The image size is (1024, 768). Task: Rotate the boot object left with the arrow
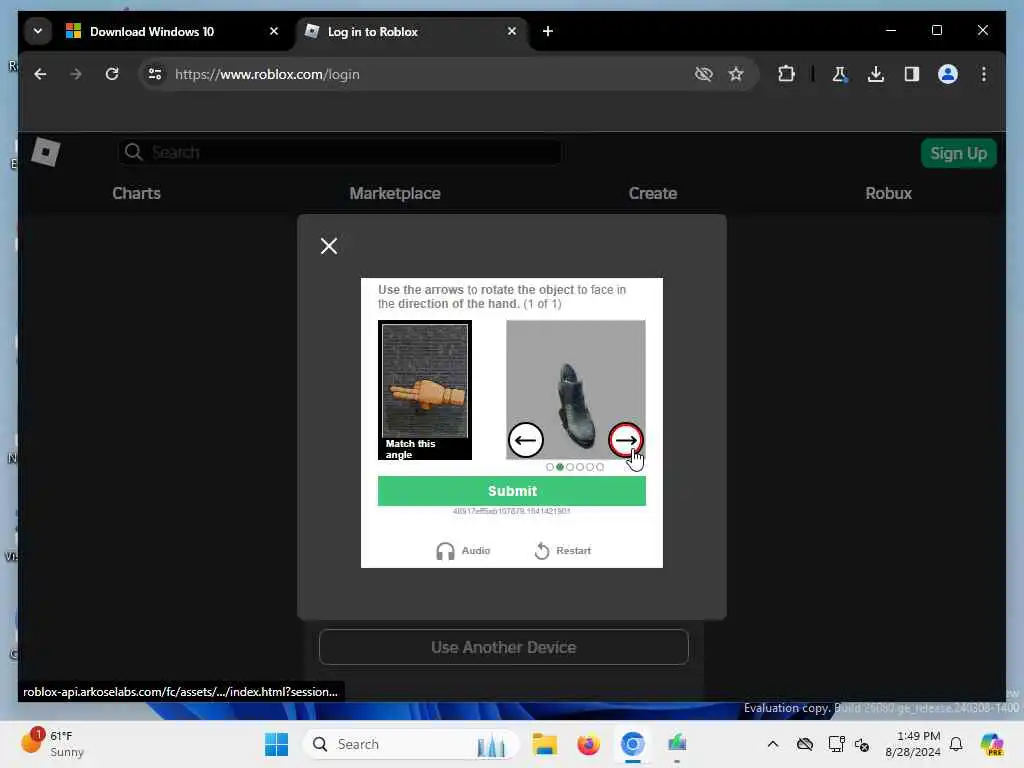pyautogui.click(x=526, y=440)
